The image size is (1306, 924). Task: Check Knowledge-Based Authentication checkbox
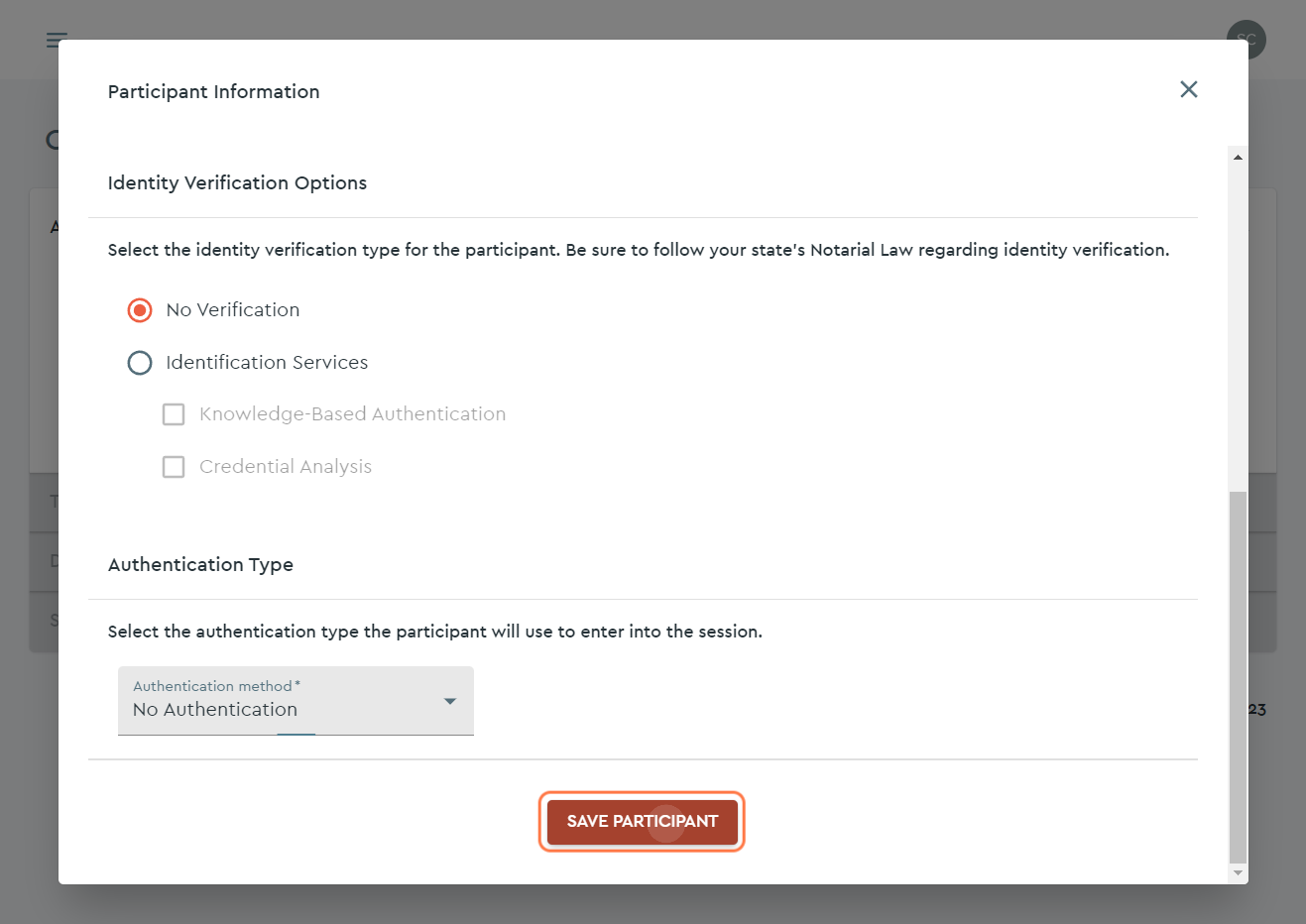point(174,414)
